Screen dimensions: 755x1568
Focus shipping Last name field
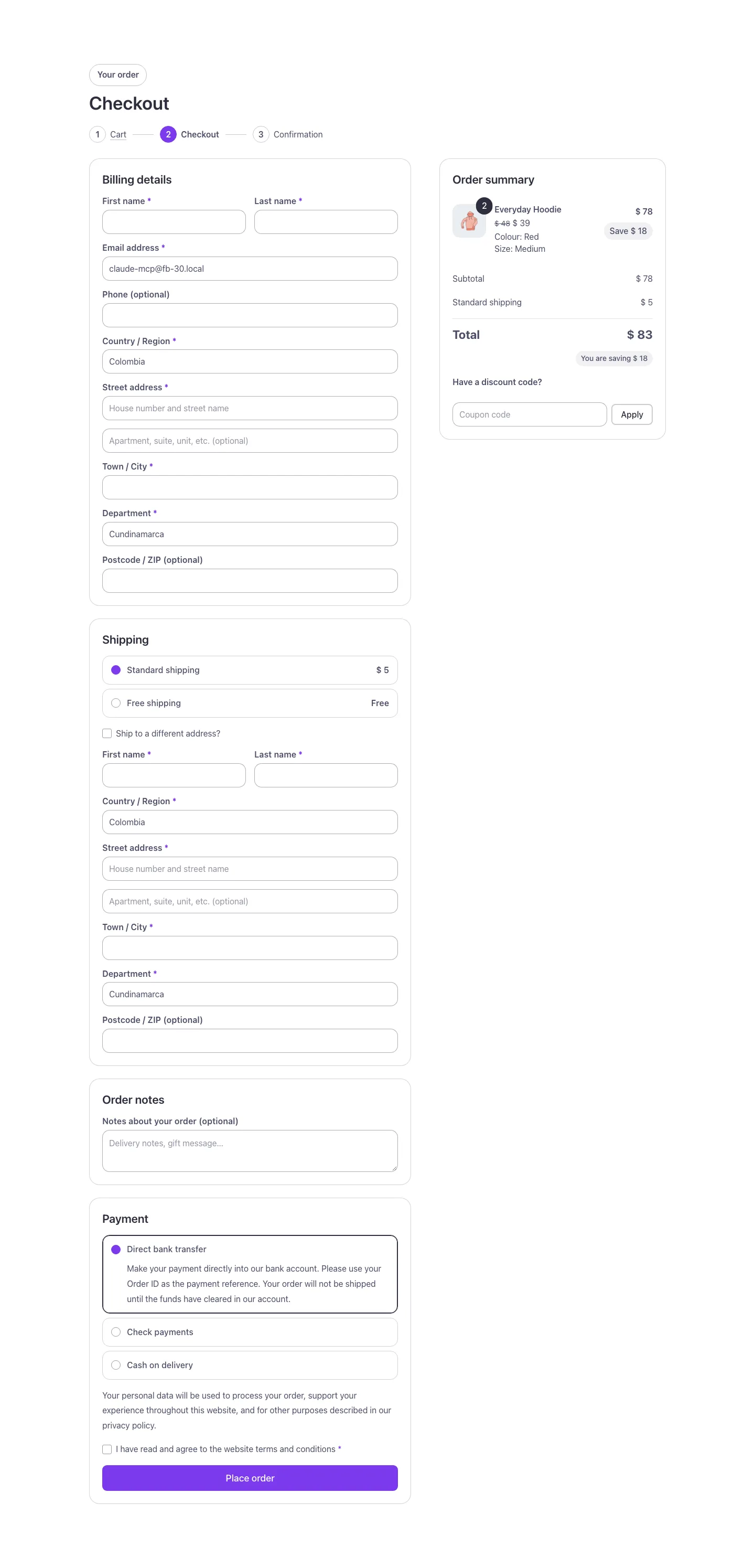(326, 775)
